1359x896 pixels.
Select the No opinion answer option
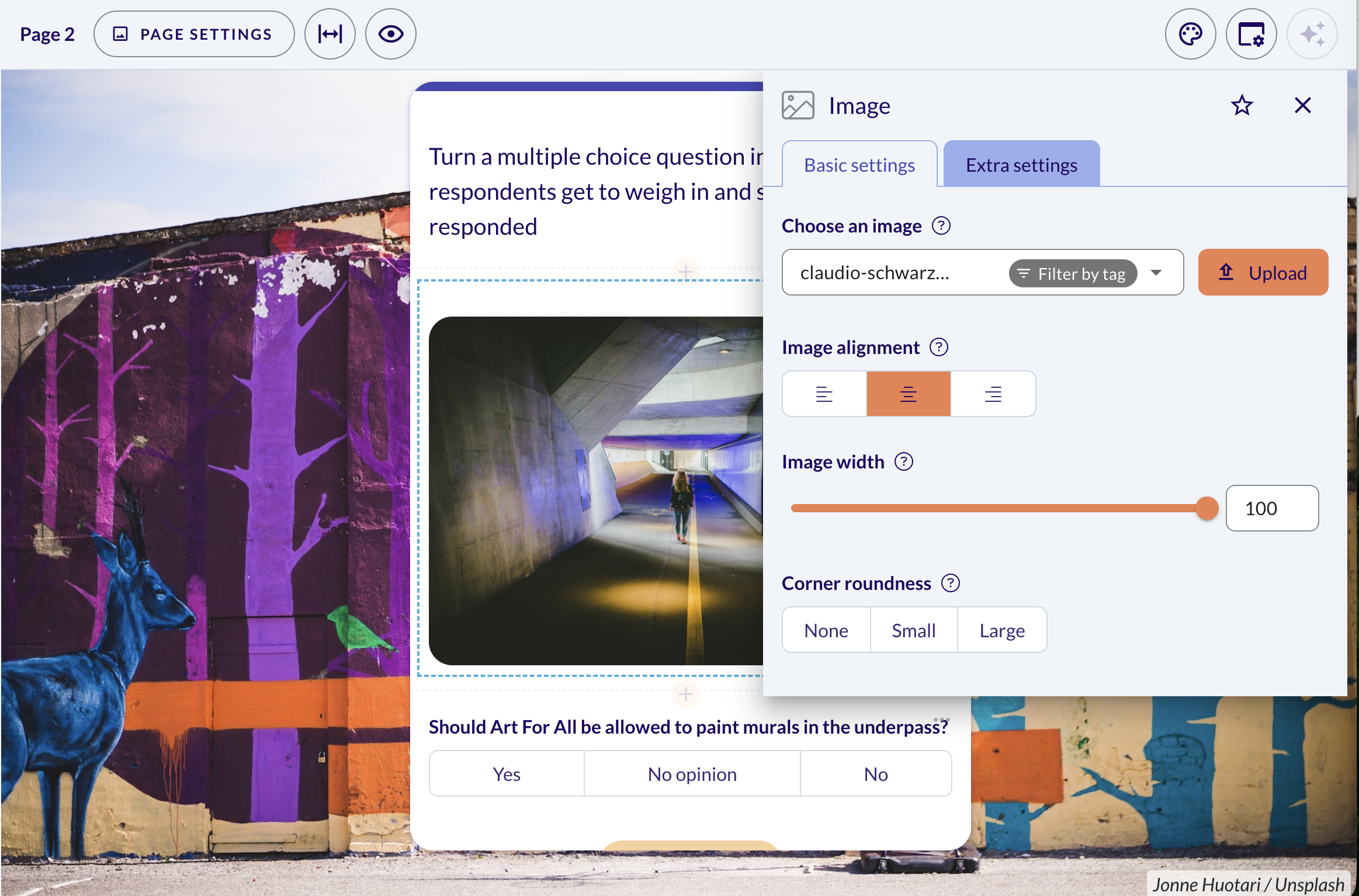click(692, 773)
